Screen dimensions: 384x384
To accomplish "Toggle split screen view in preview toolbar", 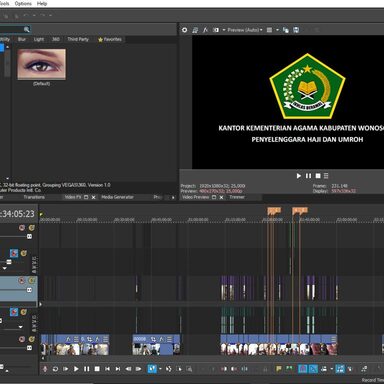I will coord(216,30).
